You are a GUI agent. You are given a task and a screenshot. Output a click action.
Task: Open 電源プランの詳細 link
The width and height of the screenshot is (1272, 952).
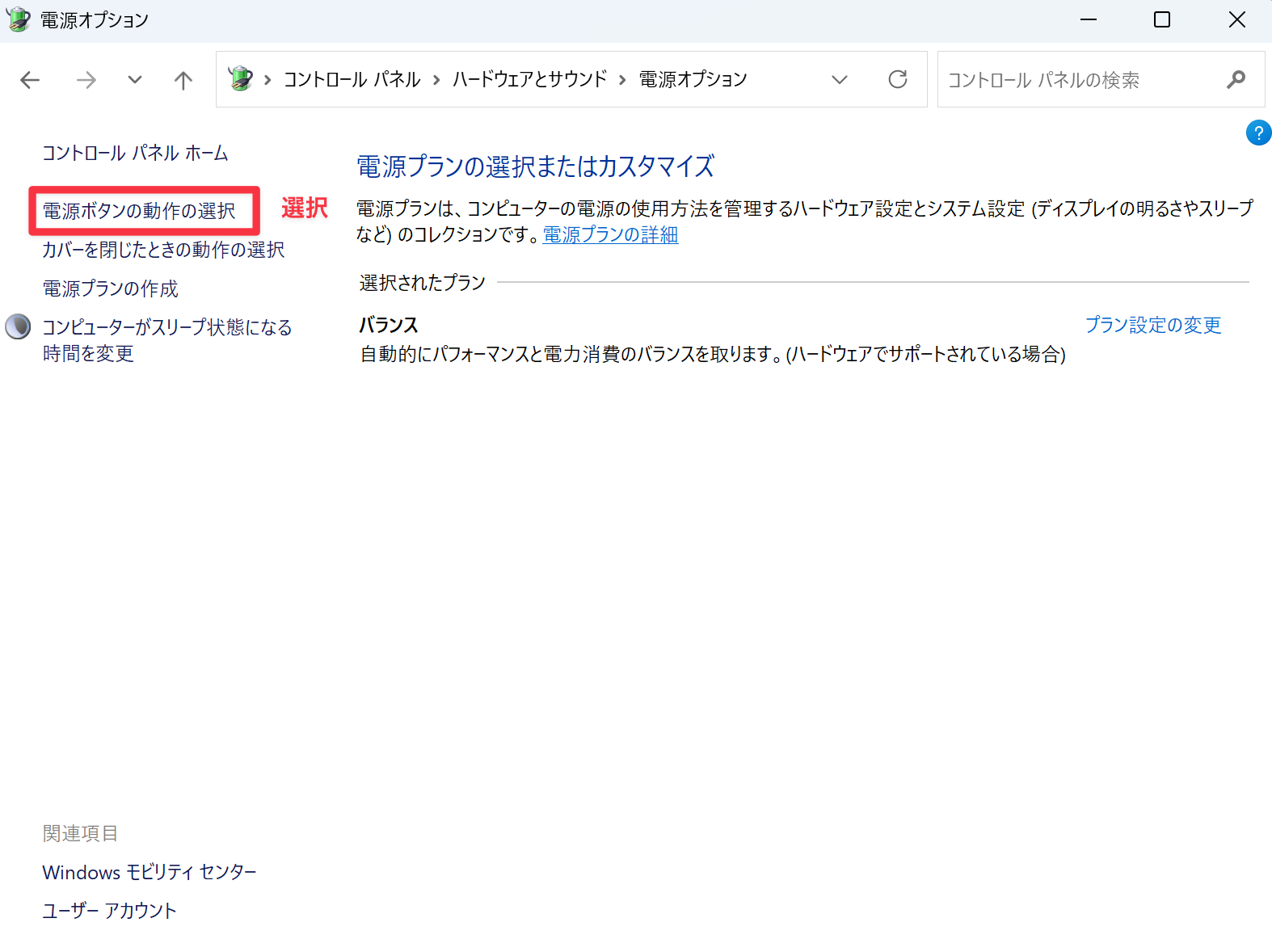(610, 234)
